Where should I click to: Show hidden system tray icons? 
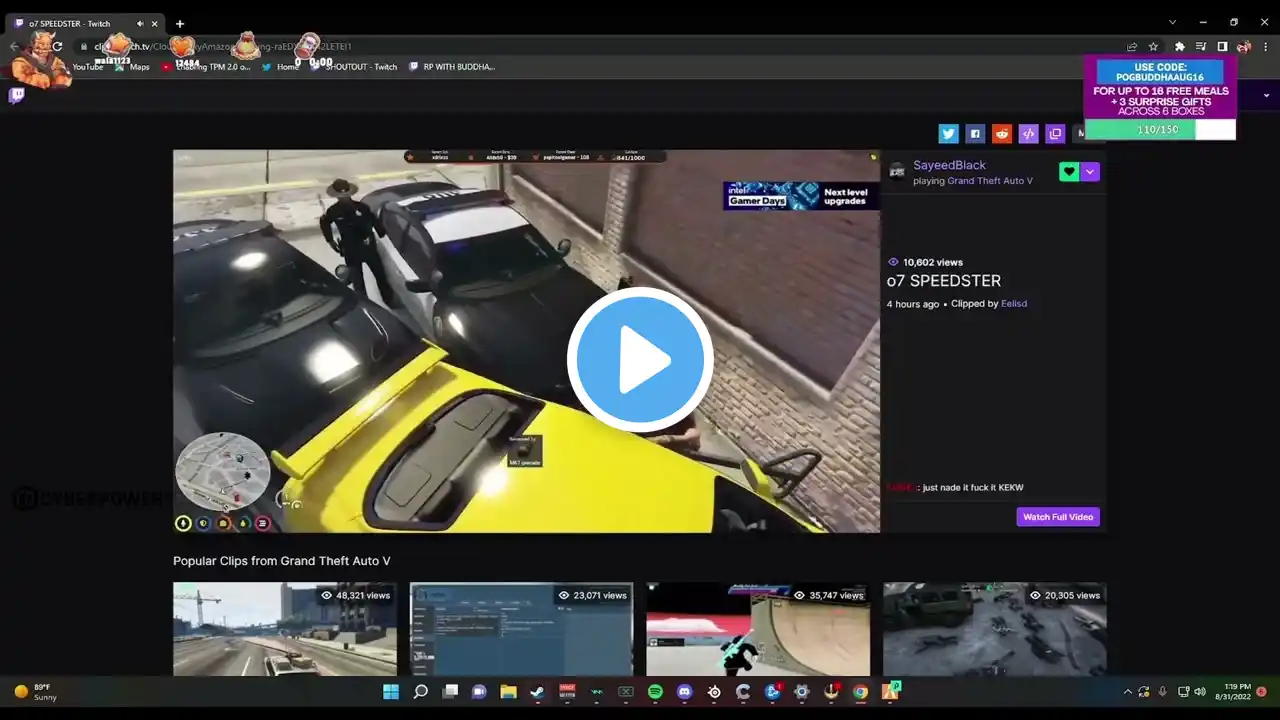[x=1128, y=691]
